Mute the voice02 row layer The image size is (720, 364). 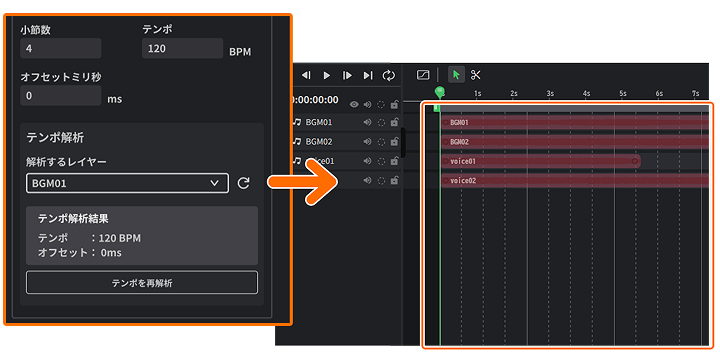pos(367,180)
